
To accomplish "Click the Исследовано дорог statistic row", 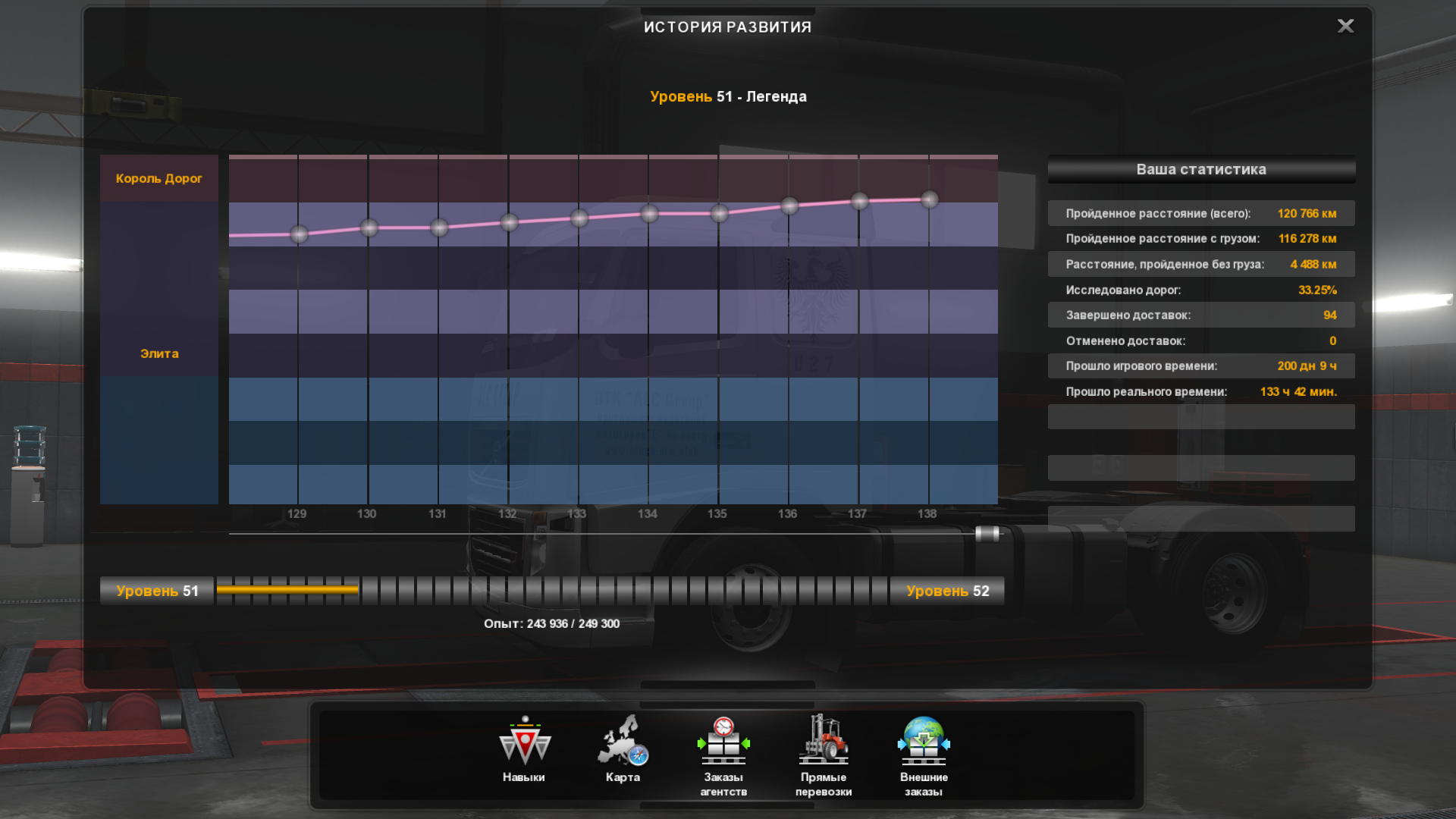I will (1201, 290).
